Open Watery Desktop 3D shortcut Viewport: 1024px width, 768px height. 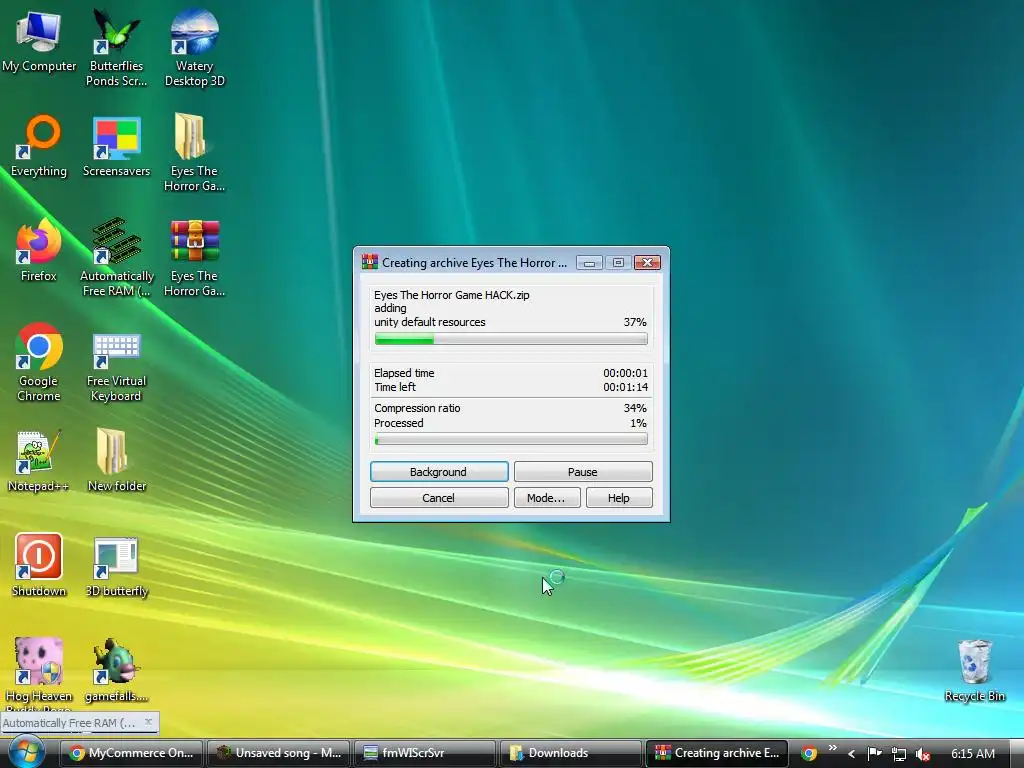(x=195, y=47)
